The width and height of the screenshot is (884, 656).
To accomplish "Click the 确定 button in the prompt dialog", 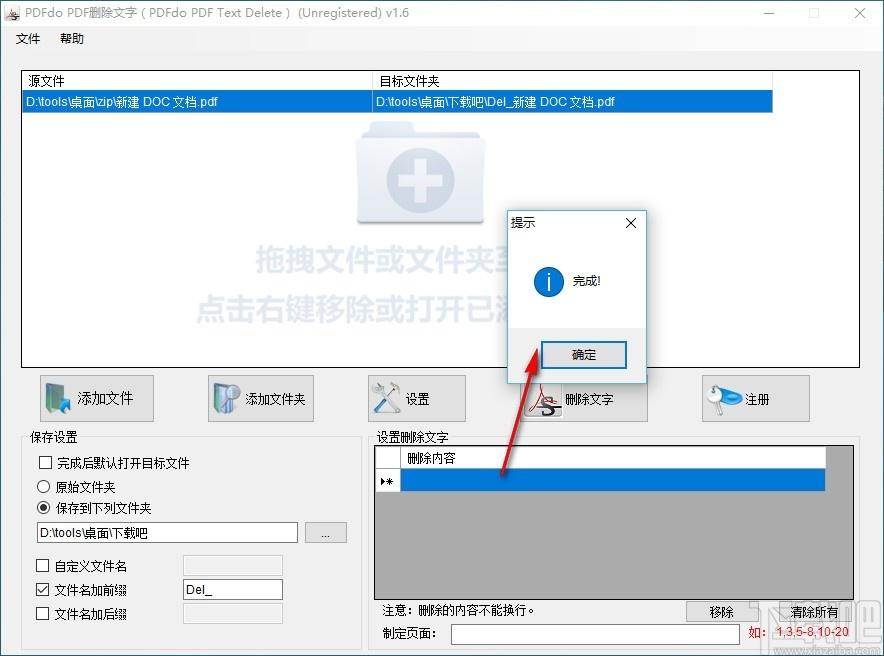I will (x=584, y=354).
